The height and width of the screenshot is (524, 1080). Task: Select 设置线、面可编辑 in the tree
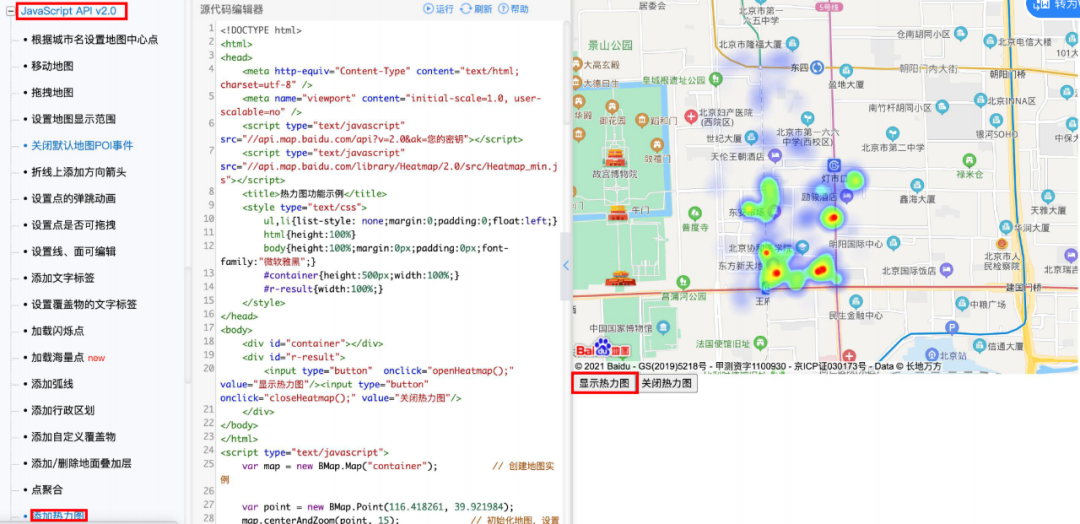[x=74, y=251]
